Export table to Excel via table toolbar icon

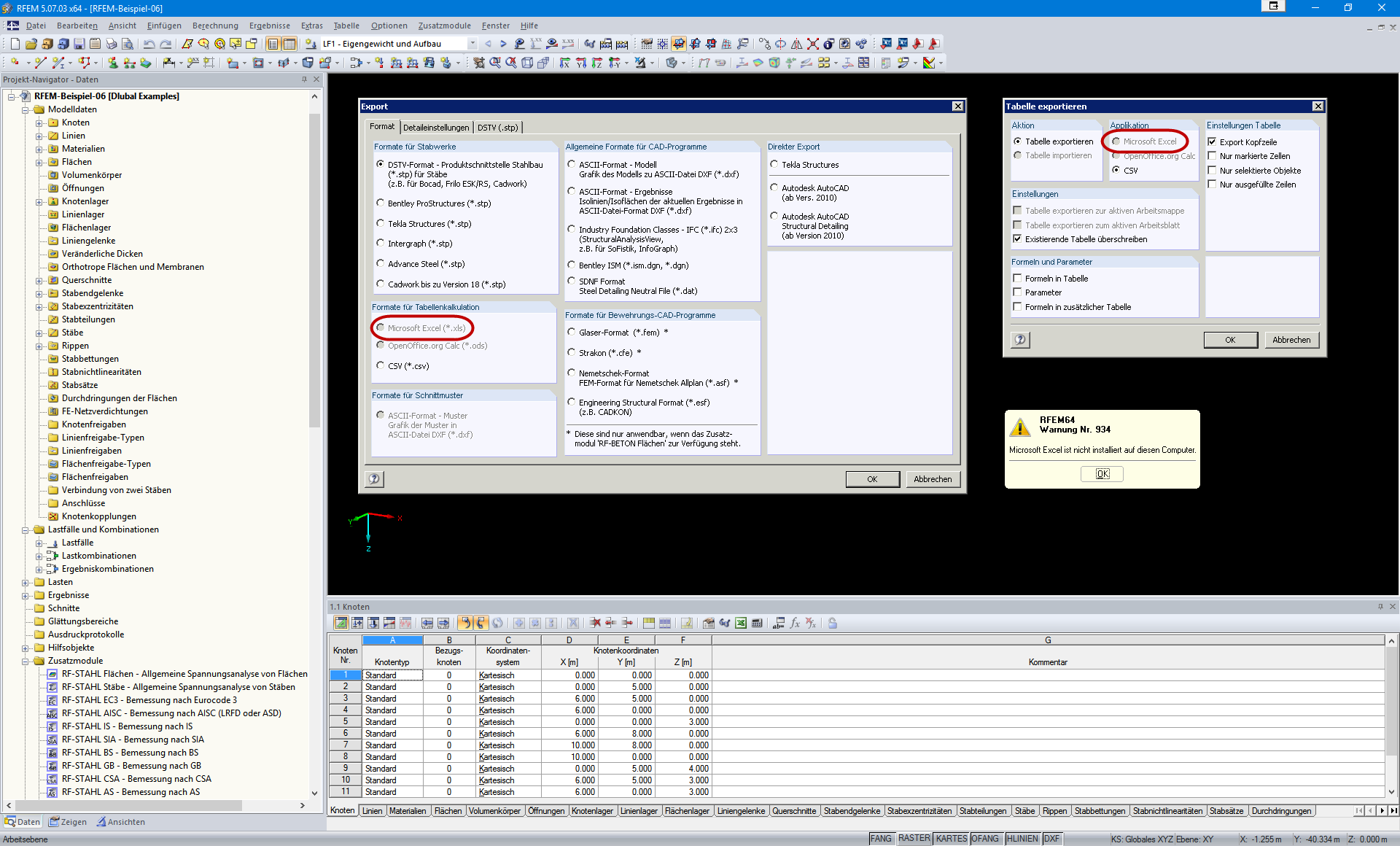[741, 623]
